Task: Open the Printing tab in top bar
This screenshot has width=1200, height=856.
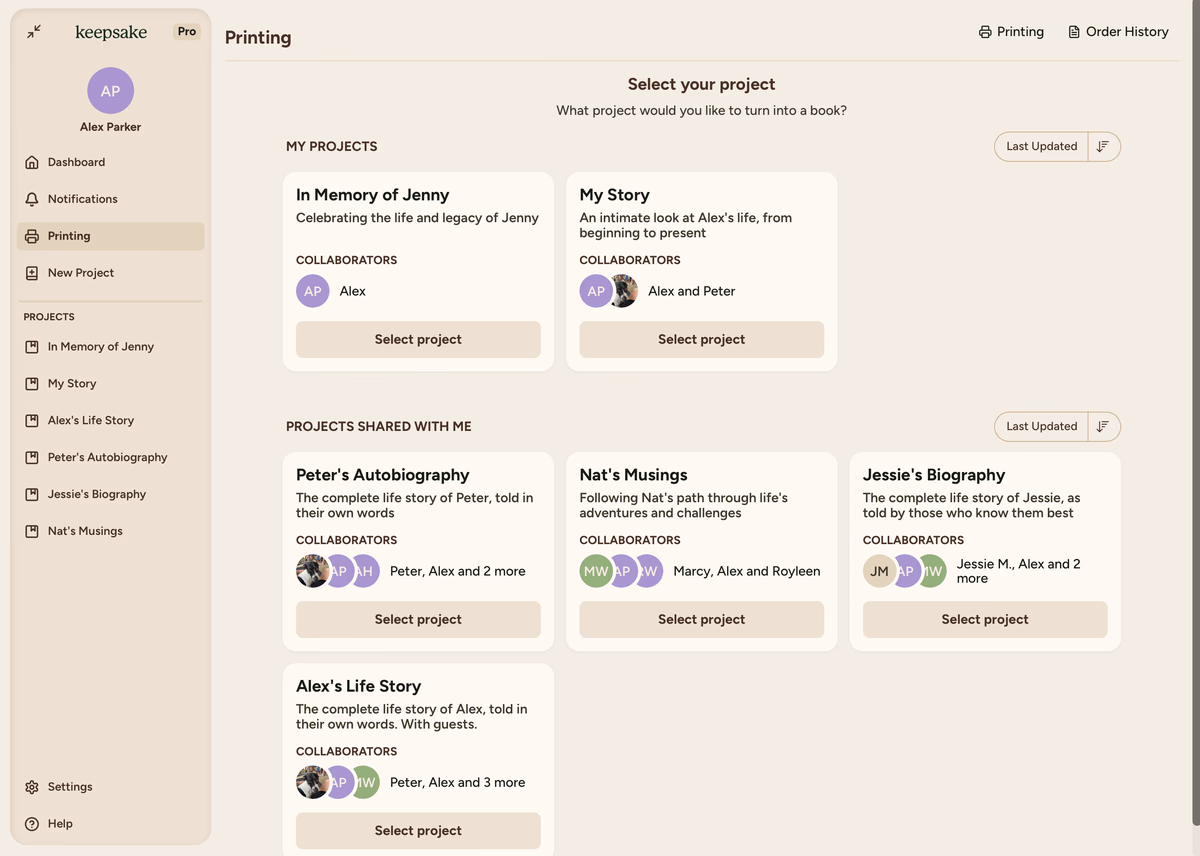Action: [1011, 32]
